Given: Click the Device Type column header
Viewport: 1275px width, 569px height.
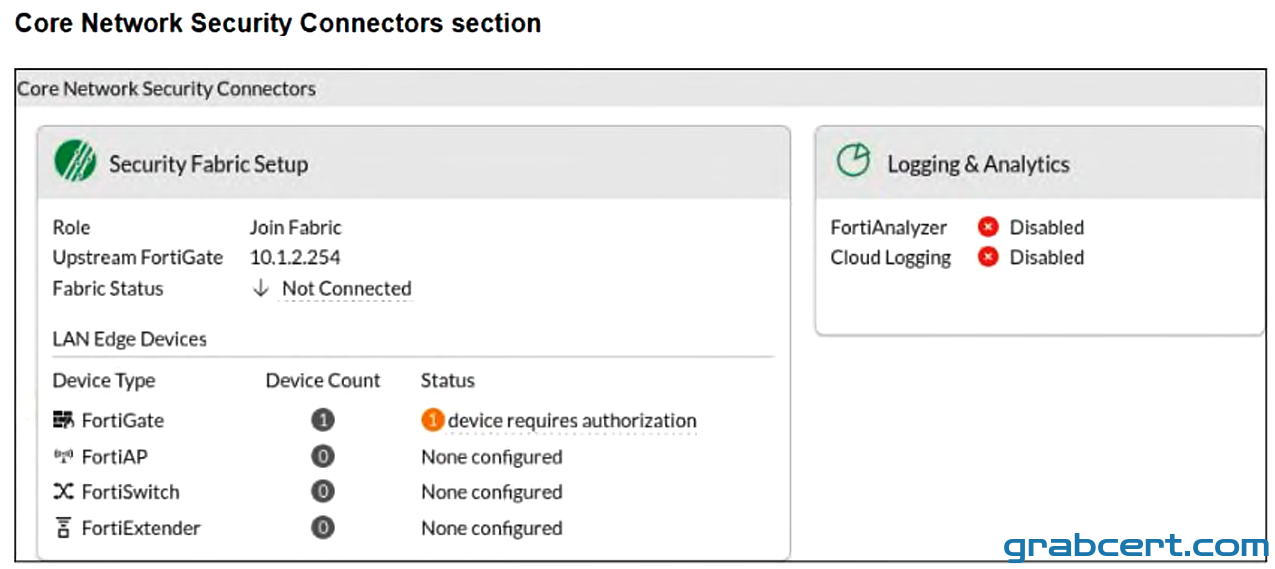Looking at the screenshot, I should coord(104,380).
